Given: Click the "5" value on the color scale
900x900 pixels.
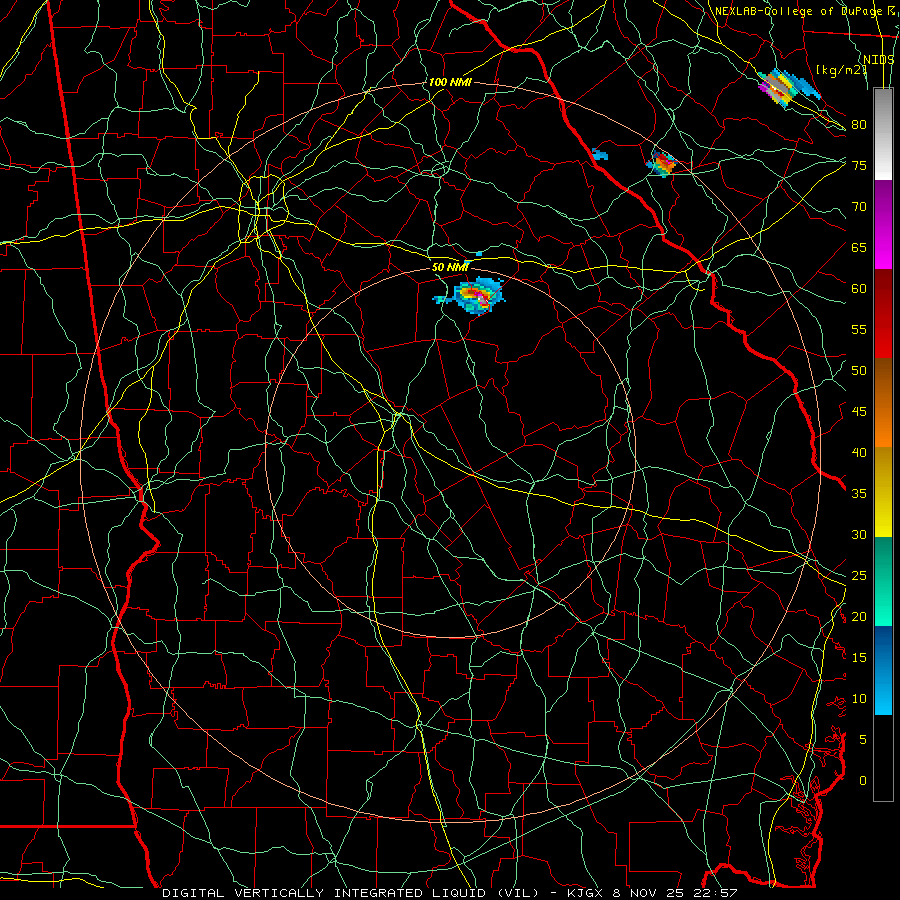Looking at the screenshot, I should tap(863, 739).
